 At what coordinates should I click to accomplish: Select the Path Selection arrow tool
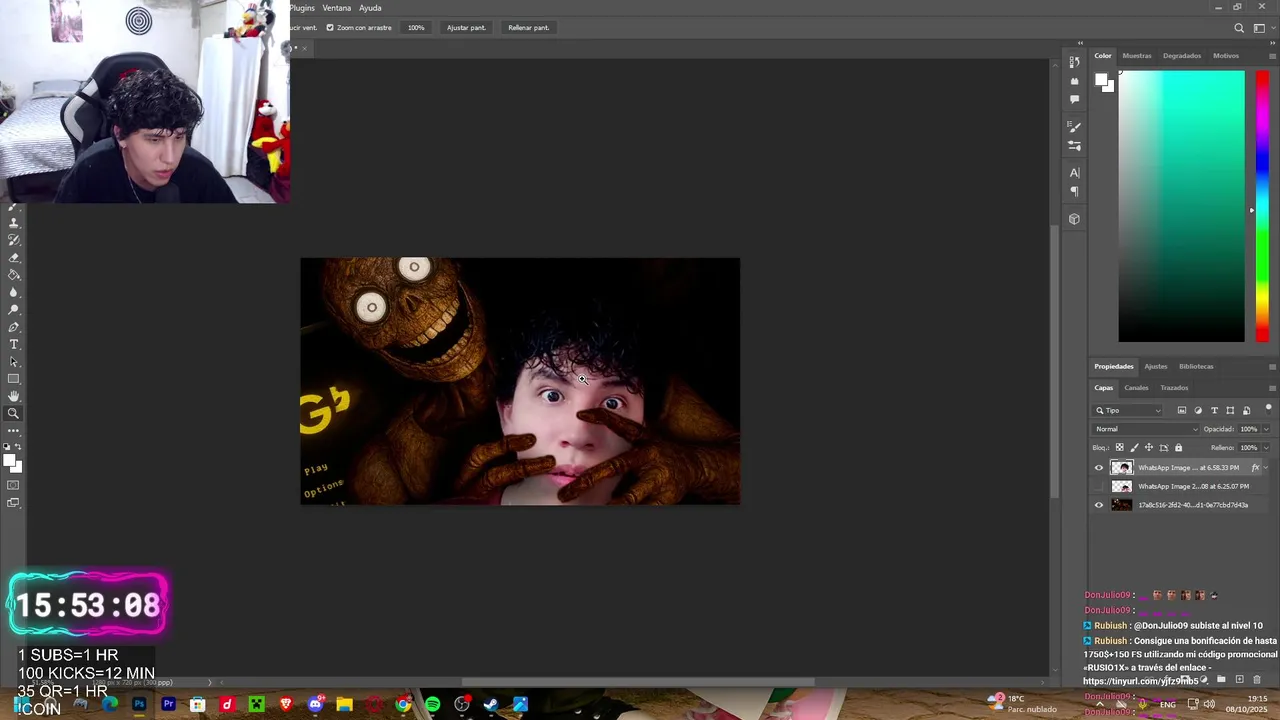(14, 361)
